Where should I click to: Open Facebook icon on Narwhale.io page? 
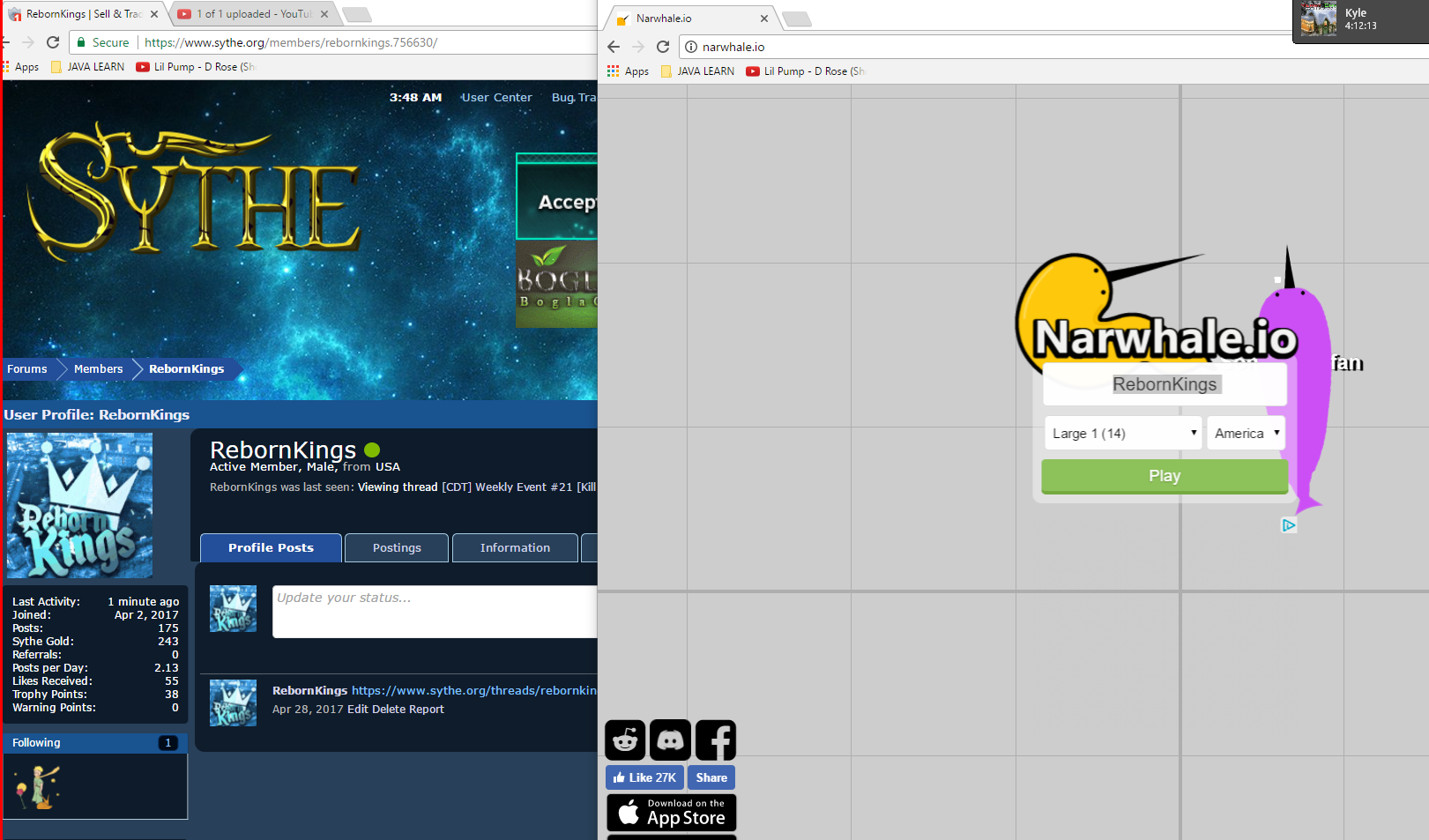(716, 740)
